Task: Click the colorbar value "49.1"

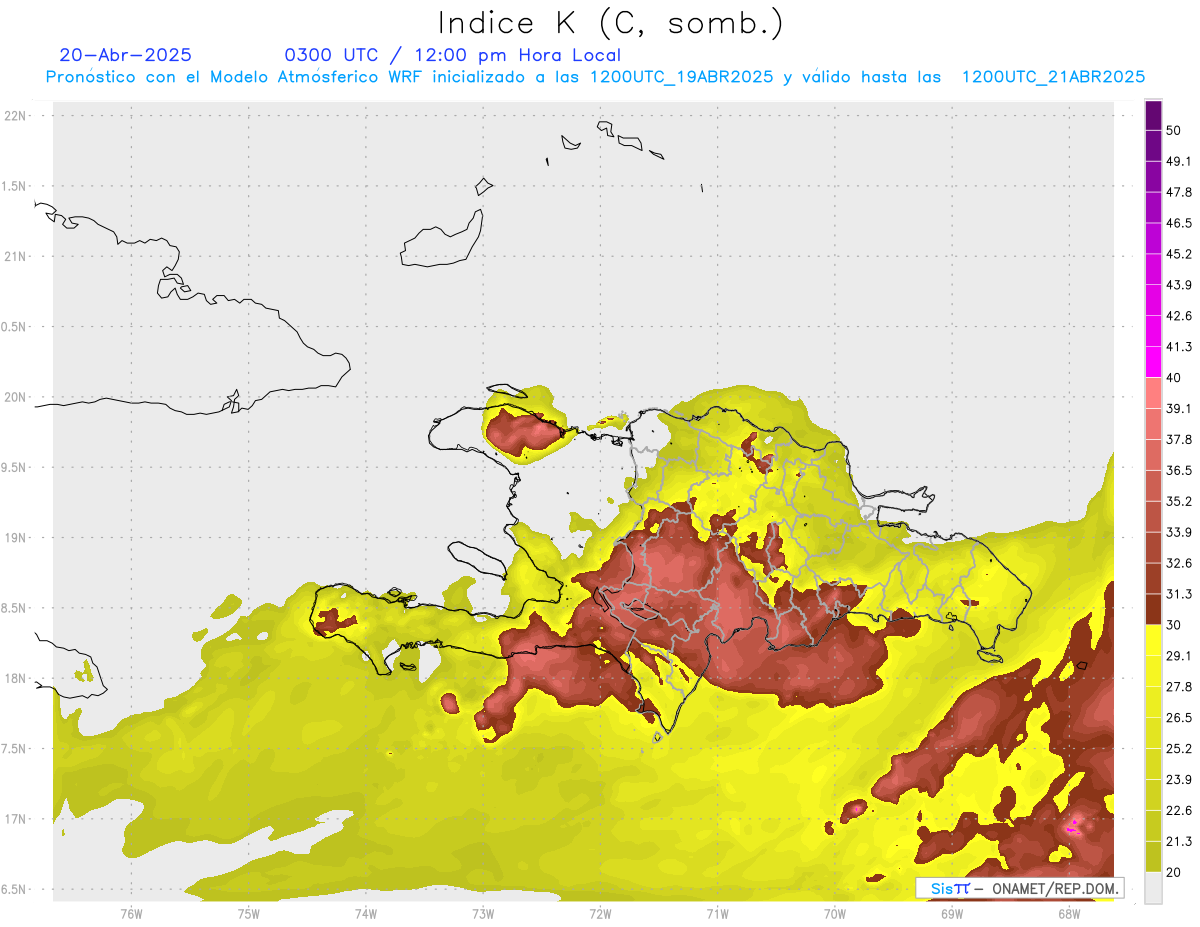Action: pyautogui.click(x=1179, y=162)
